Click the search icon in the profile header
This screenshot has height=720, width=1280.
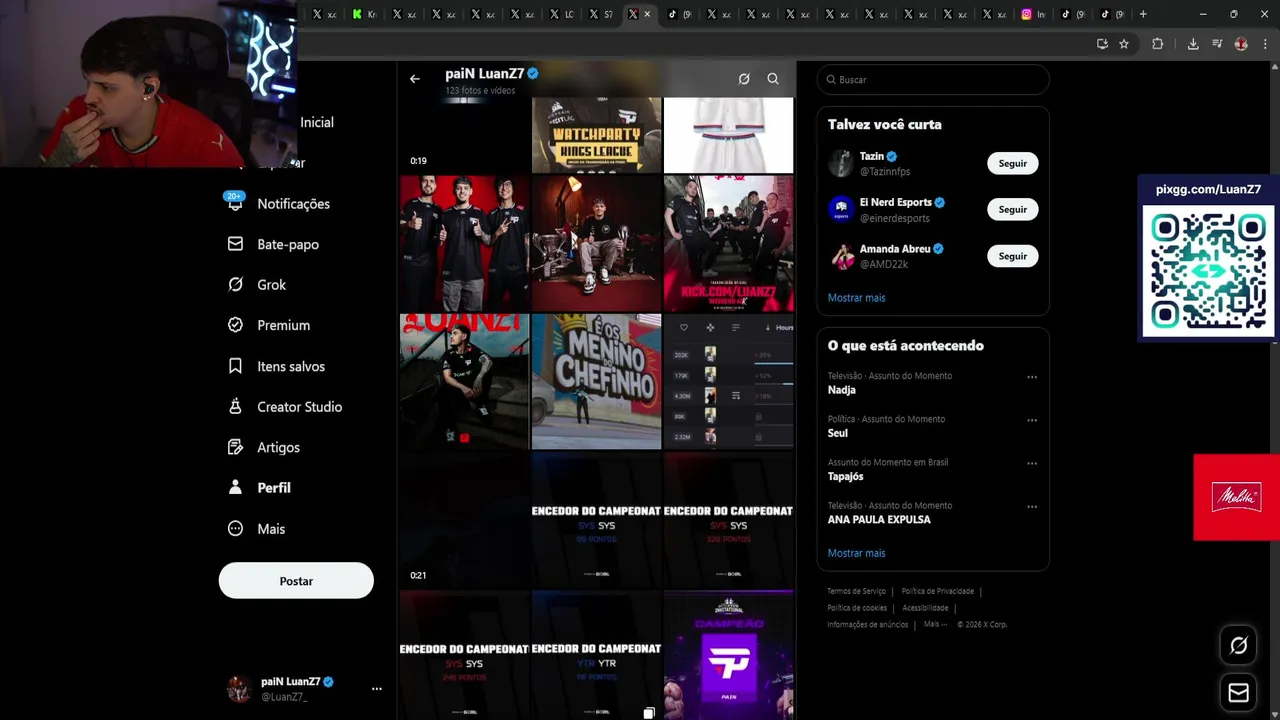pos(773,79)
